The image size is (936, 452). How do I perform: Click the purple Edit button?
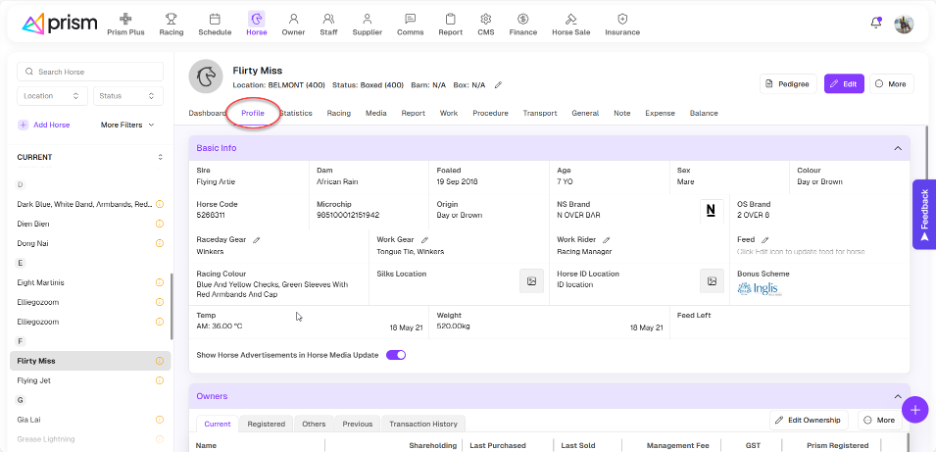[x=843, y=84]
